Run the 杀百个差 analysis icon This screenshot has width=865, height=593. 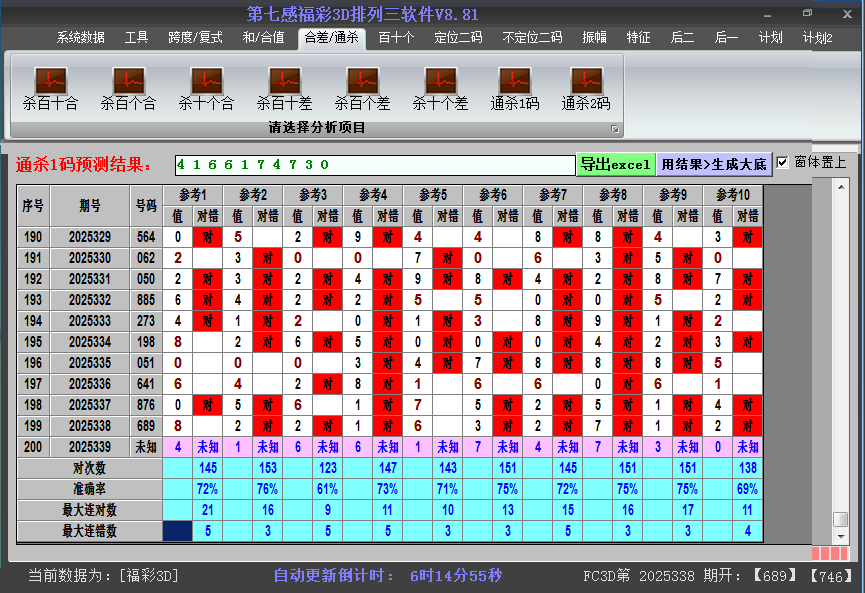pyautogui.click(x=362, y=81)
